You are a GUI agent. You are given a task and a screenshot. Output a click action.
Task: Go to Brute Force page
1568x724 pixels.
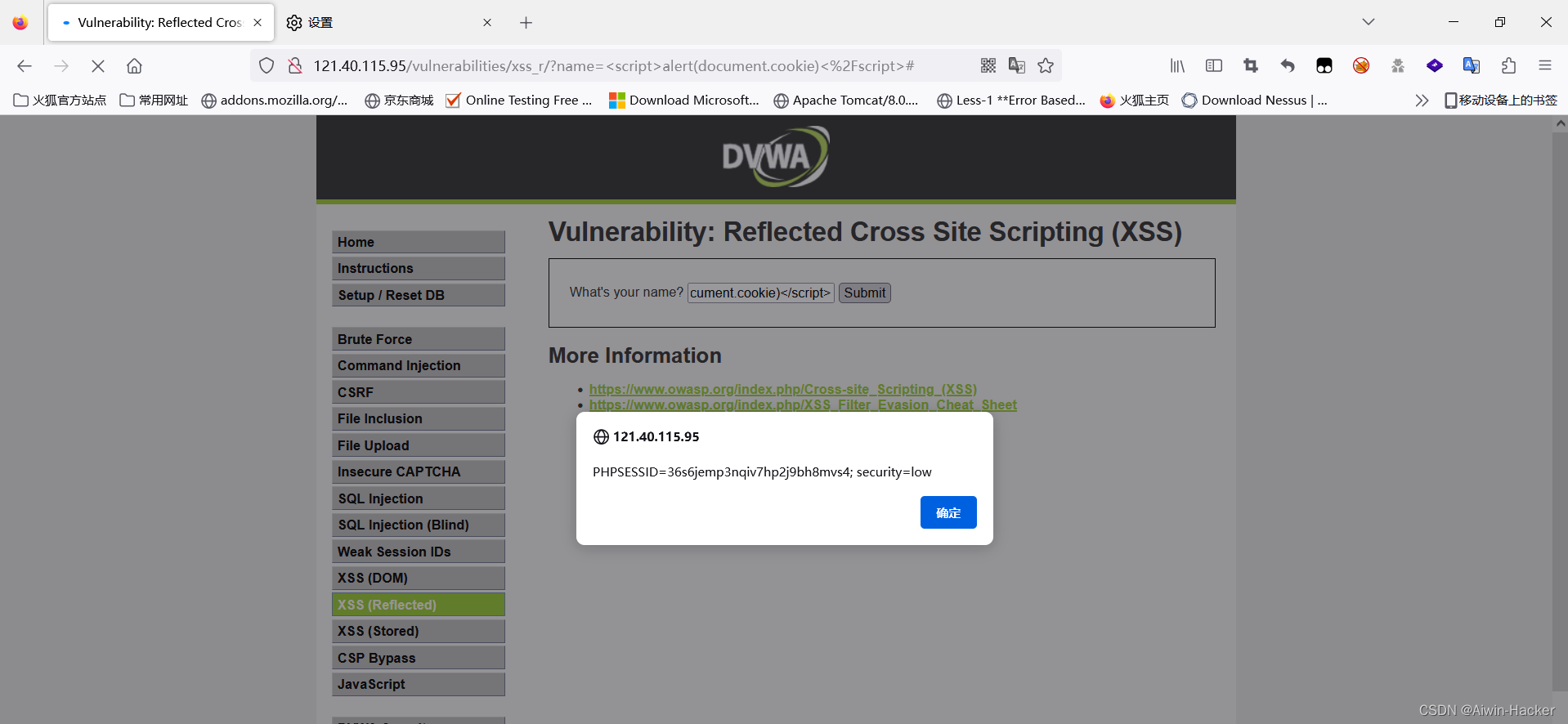[419, 339]
